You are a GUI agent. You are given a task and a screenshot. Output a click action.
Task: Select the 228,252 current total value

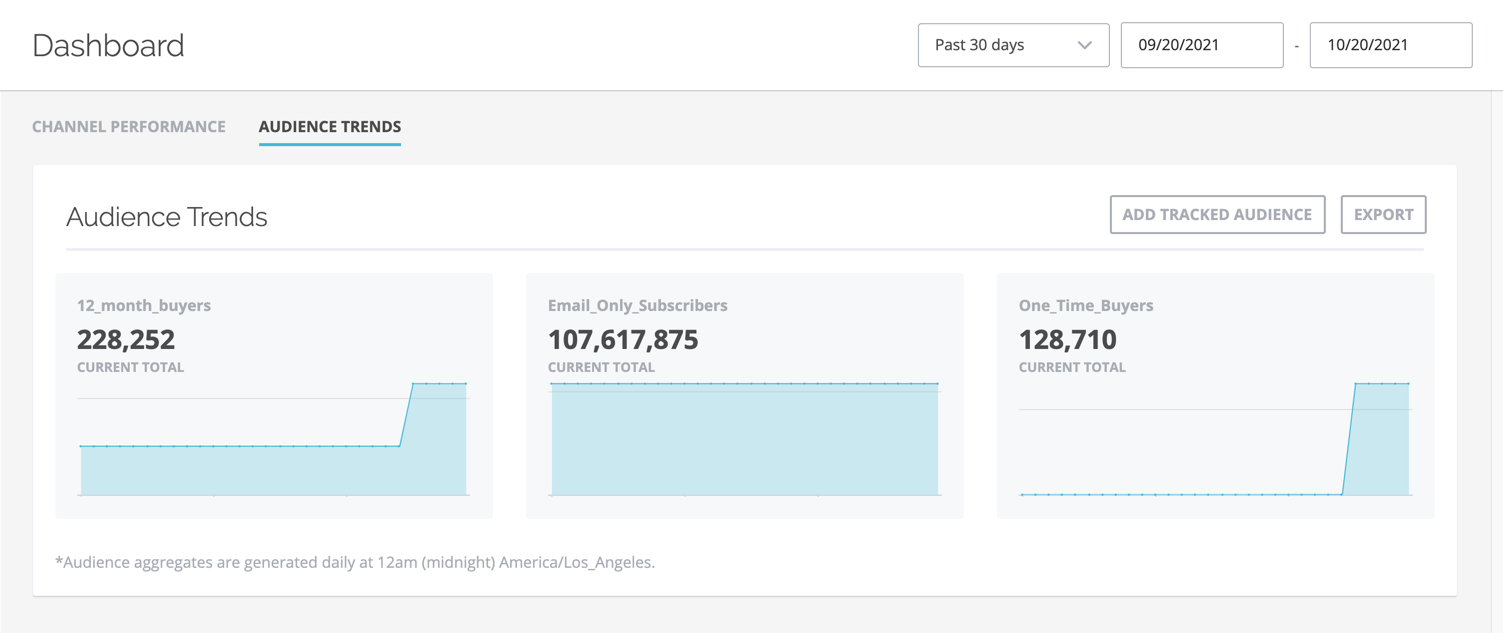[x=126, y=339]
